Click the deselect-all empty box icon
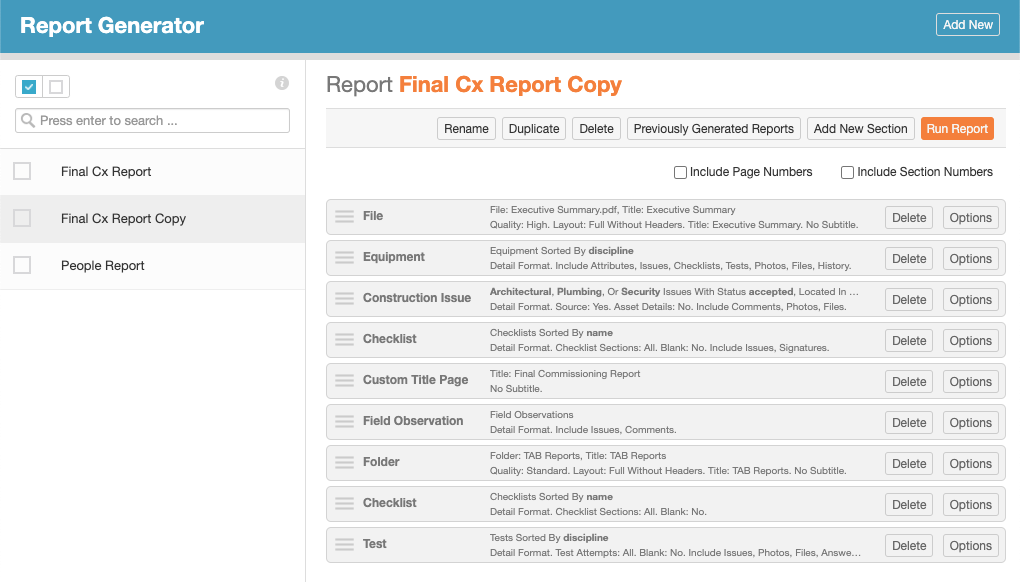This screenshot has height=582, width=1020. click(56, 86)
